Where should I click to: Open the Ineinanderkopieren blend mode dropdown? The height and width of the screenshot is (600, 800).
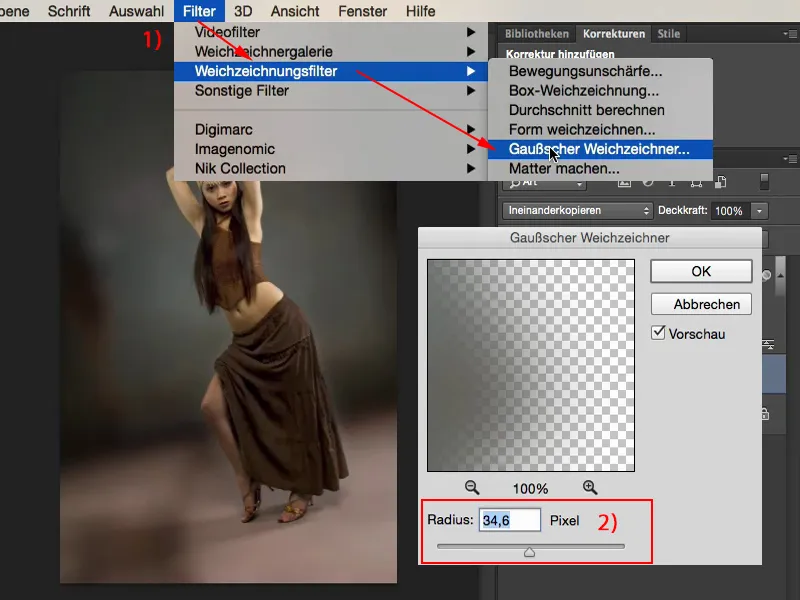click(x=577, y=210)
